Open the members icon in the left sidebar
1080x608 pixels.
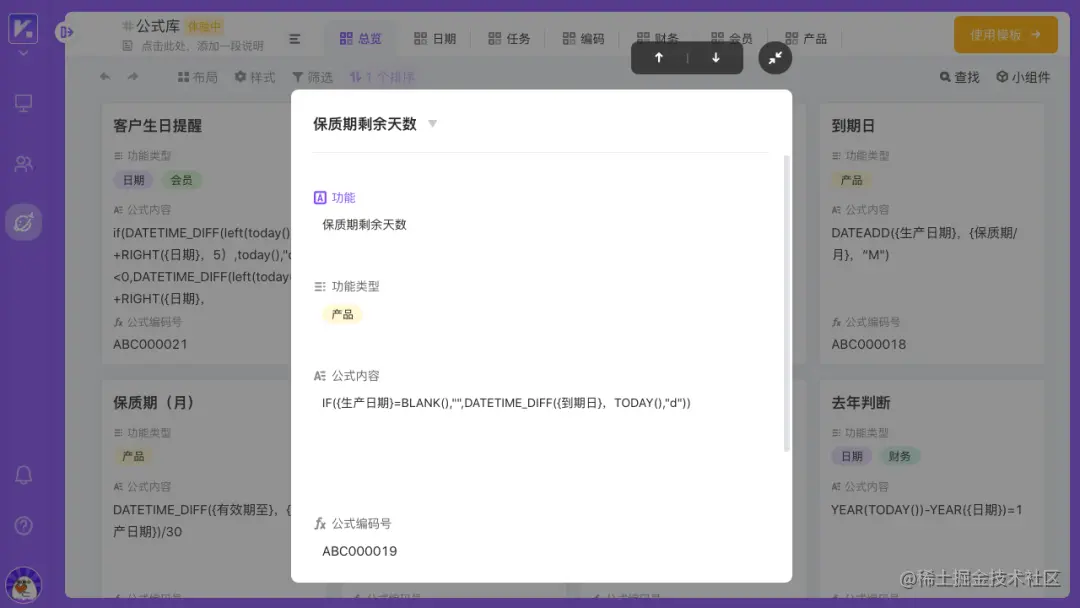[22, 160]
